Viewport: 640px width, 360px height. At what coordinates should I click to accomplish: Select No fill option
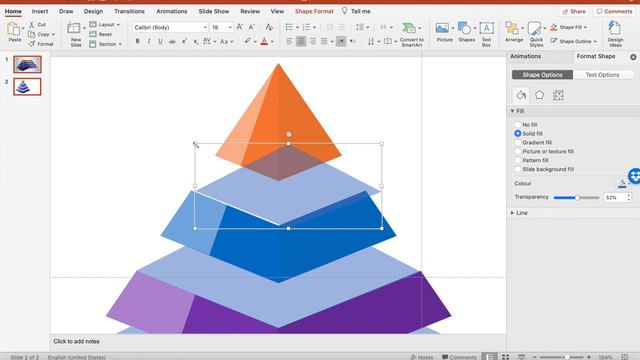pos(518,124)
